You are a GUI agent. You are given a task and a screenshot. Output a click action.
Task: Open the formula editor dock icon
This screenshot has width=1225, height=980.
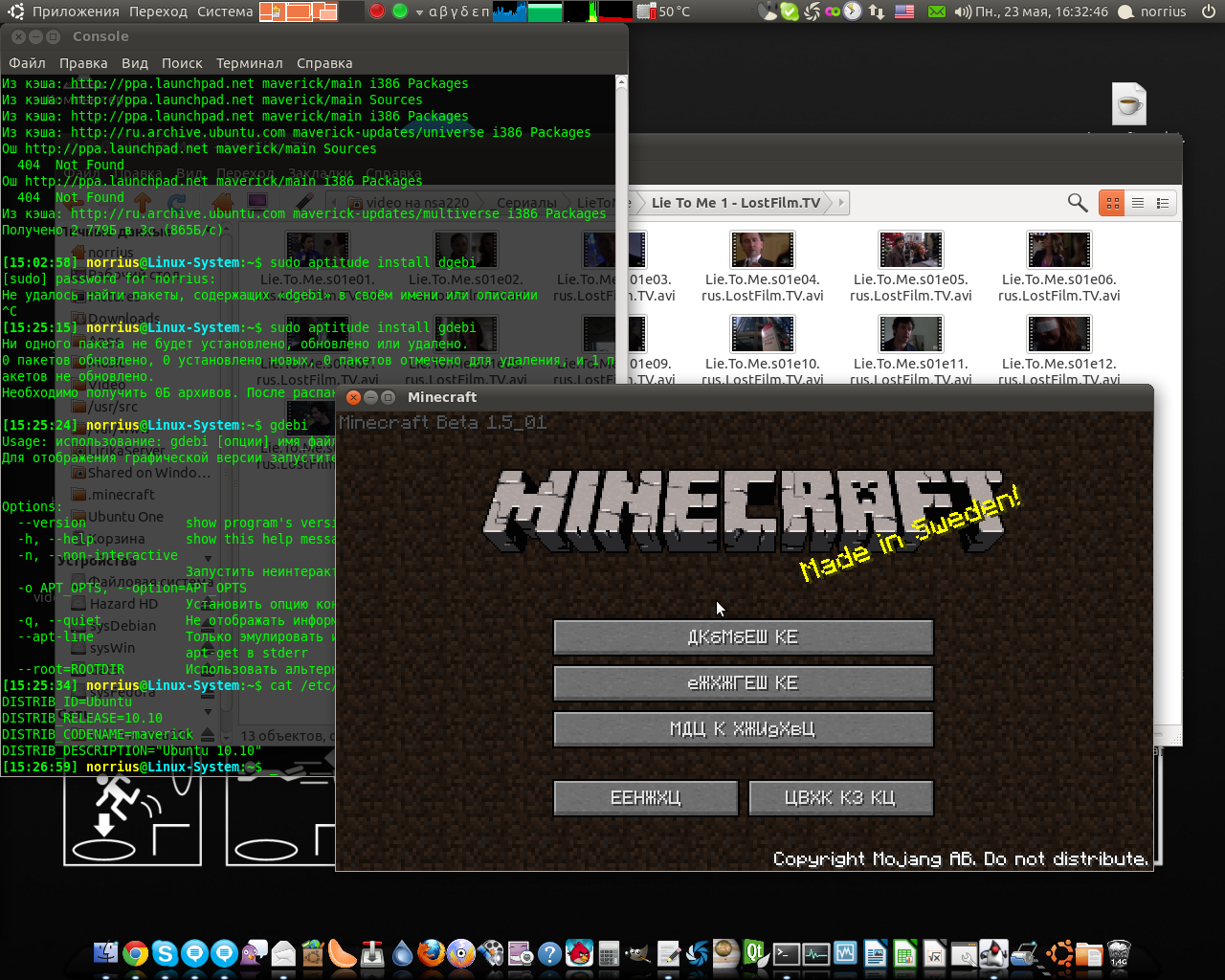coord(936,953)
